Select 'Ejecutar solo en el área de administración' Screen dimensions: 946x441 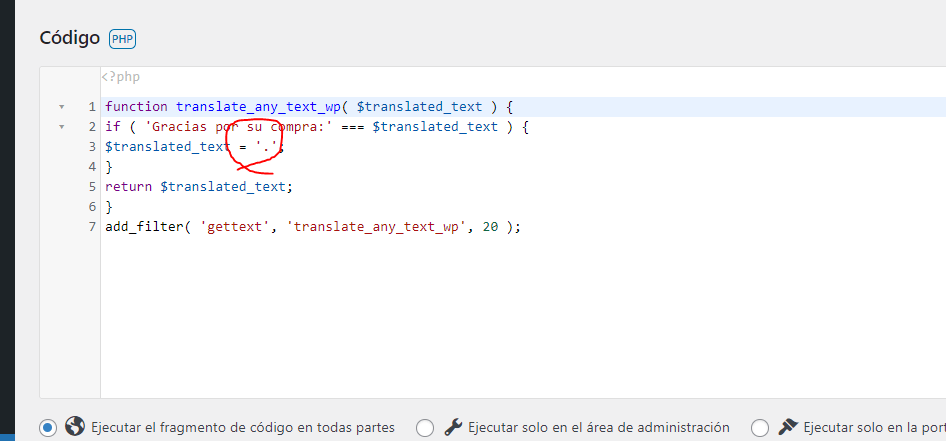[x=425, y=428]
